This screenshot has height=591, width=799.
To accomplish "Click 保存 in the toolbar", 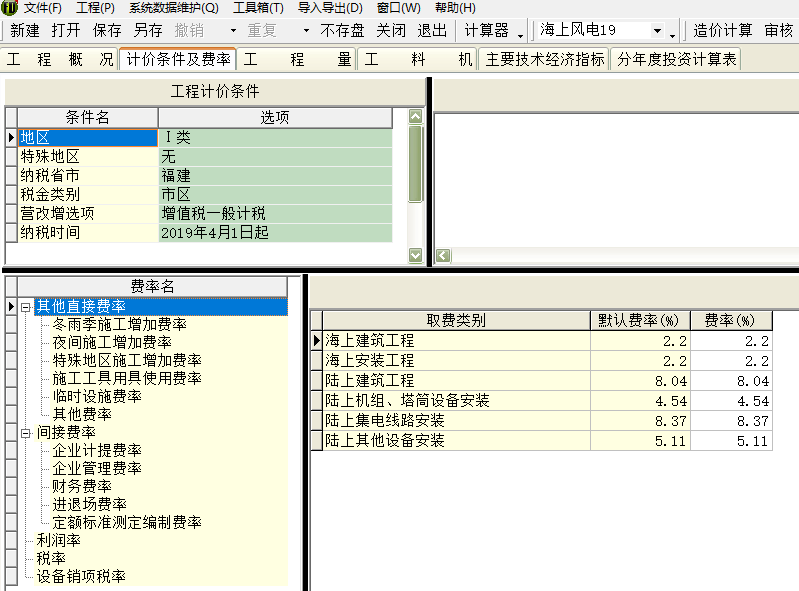I will [107, 31].
